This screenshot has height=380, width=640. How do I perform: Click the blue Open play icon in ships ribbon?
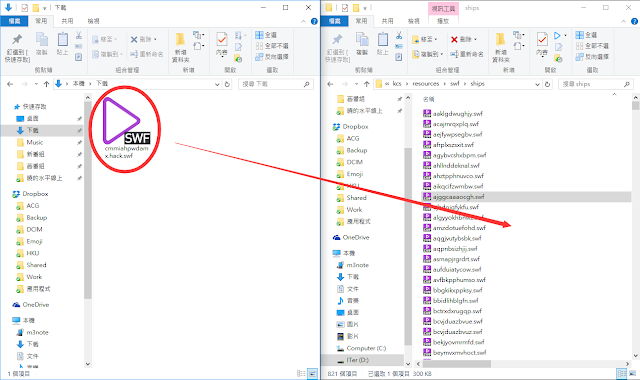tap(557, 36)
